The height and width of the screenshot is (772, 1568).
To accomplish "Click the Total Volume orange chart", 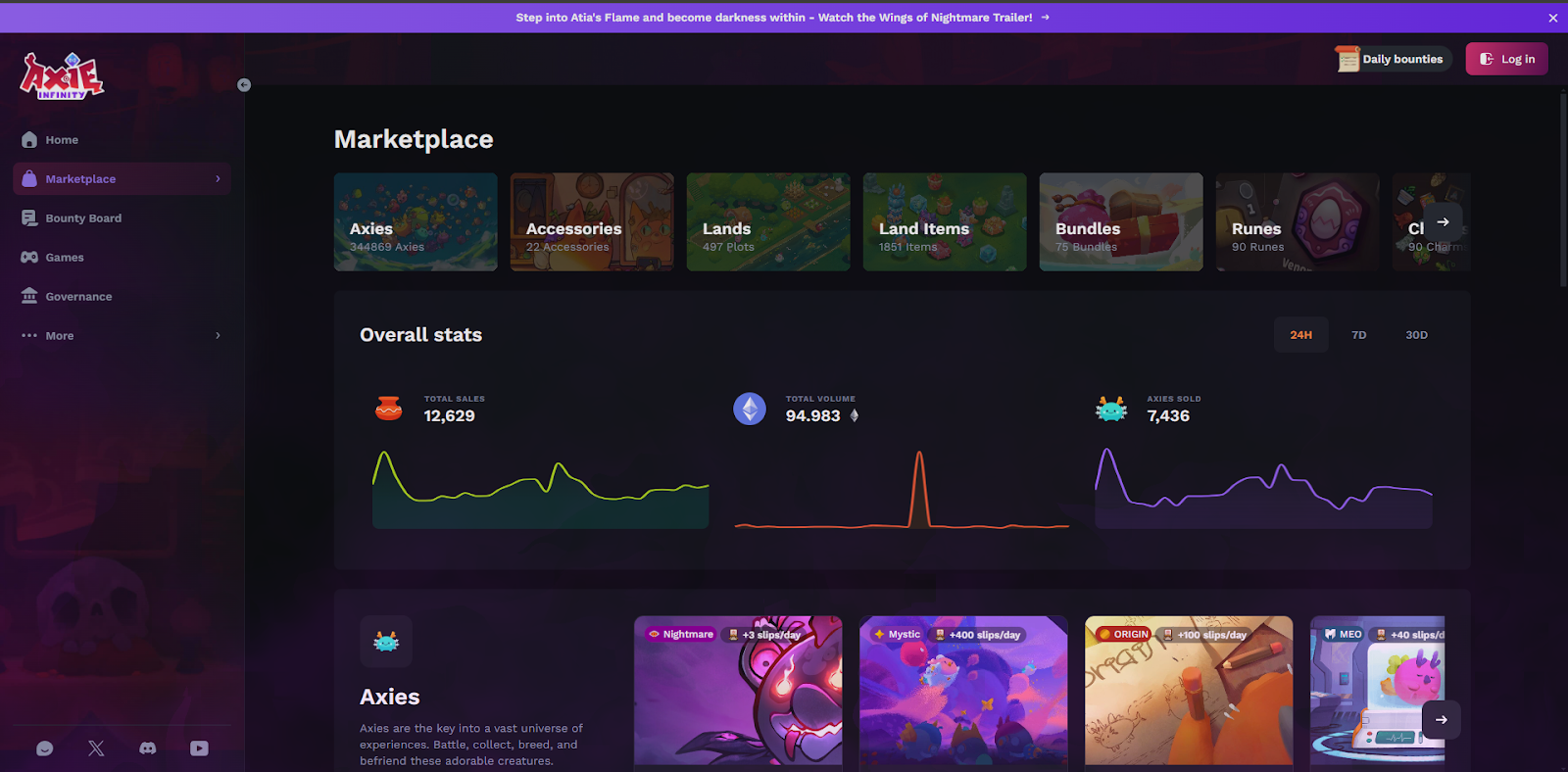I will click(902, 489).
